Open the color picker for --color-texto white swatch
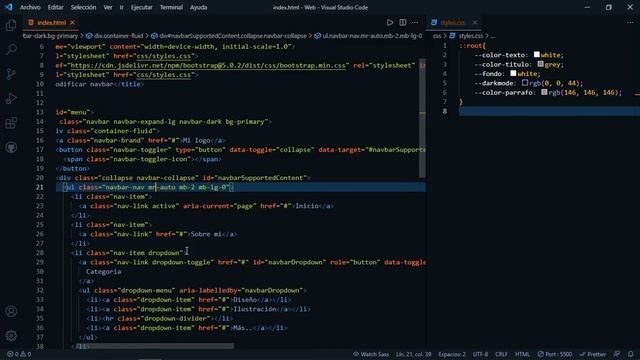The width and height of the screenshot is (640, 360). 537,54
